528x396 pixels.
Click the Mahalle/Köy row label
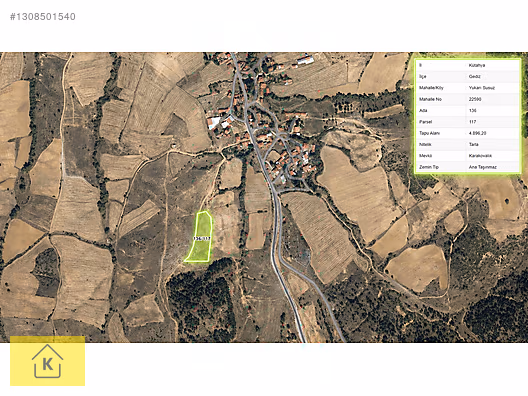point(431,88)
